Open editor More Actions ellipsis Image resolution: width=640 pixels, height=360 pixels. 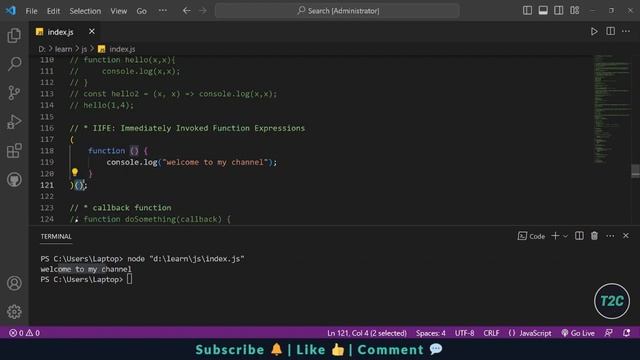pyautogui.click(x=626, y=31)
